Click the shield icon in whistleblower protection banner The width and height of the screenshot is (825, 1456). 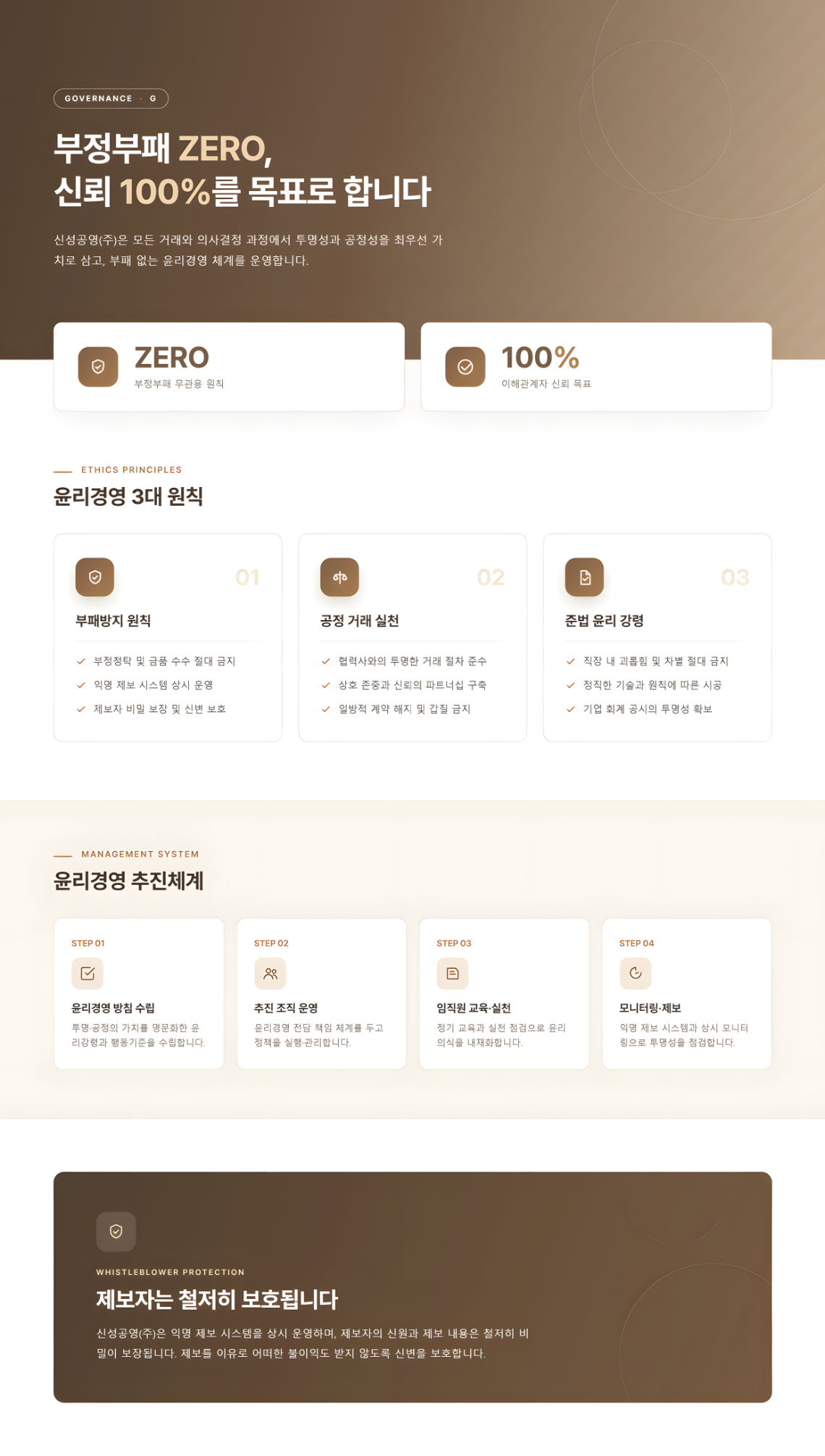coord(116,1231)
